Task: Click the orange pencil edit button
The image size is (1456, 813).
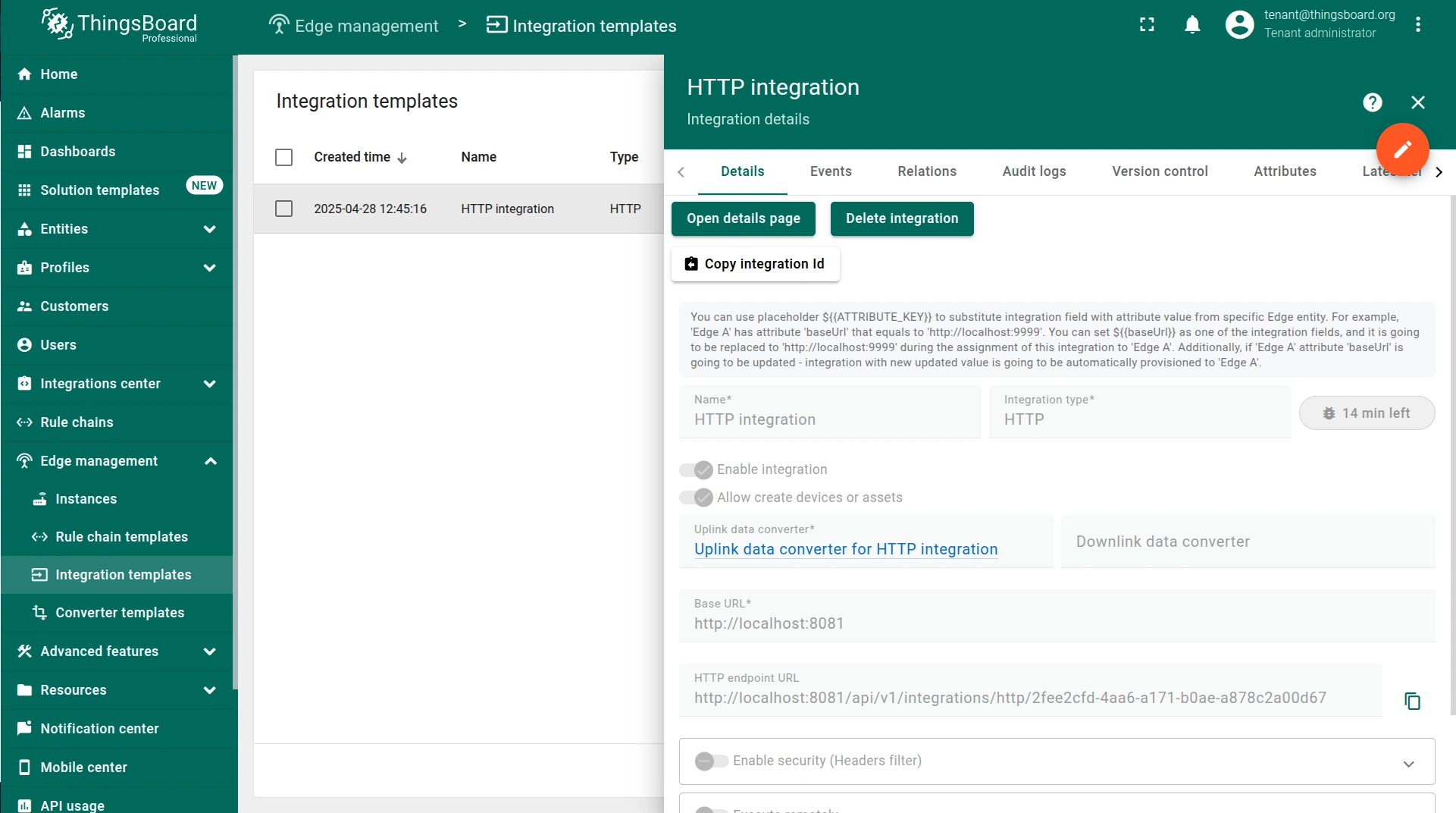Action: tap(1402, 149)
